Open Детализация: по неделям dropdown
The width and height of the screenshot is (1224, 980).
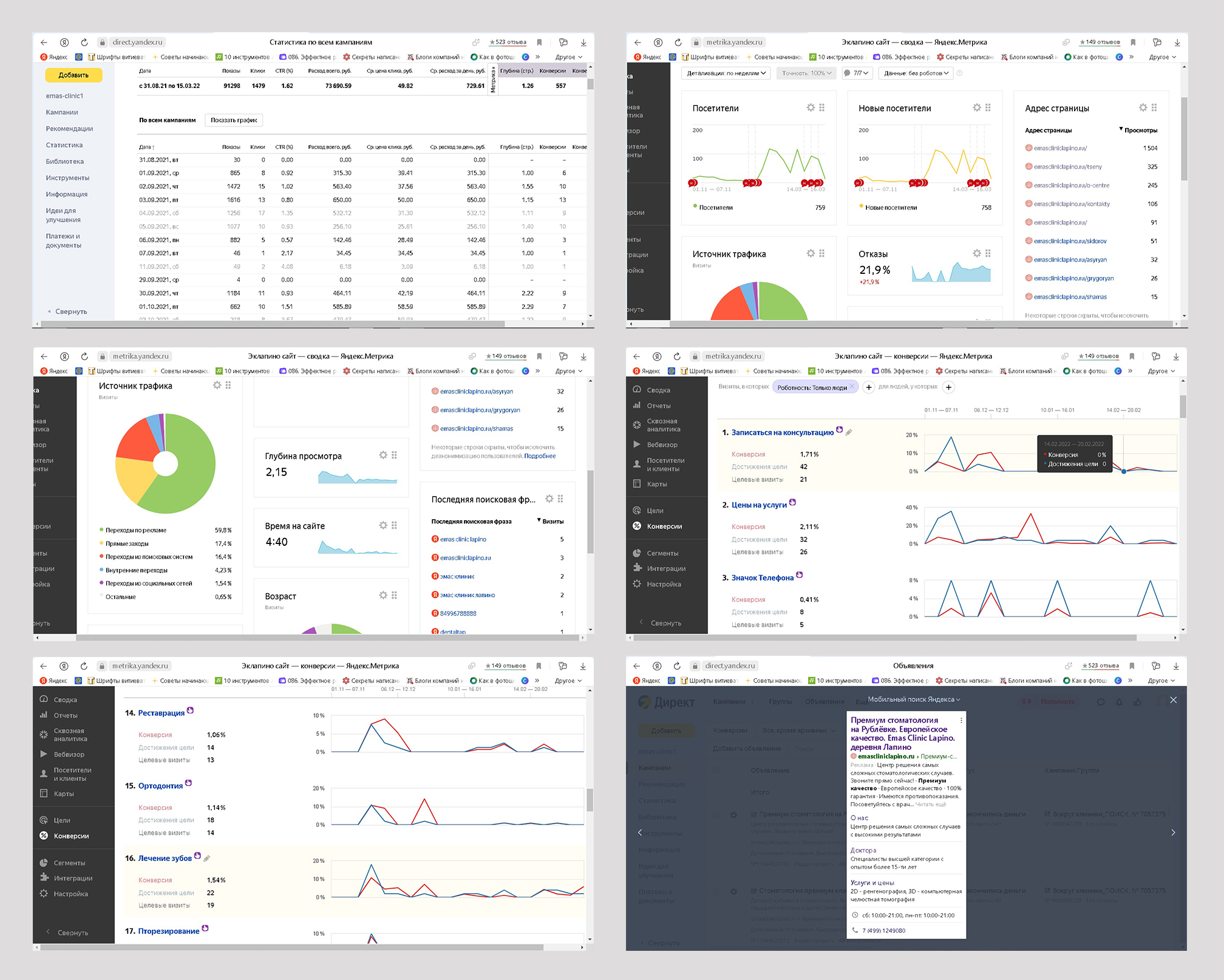point(726,73)
